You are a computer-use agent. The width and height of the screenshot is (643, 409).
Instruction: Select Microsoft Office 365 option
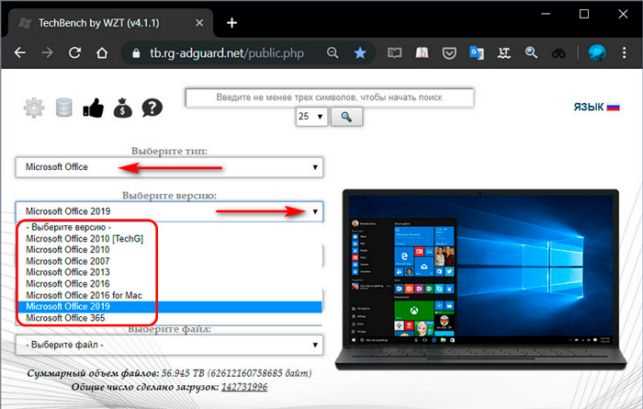coord(65,318)
